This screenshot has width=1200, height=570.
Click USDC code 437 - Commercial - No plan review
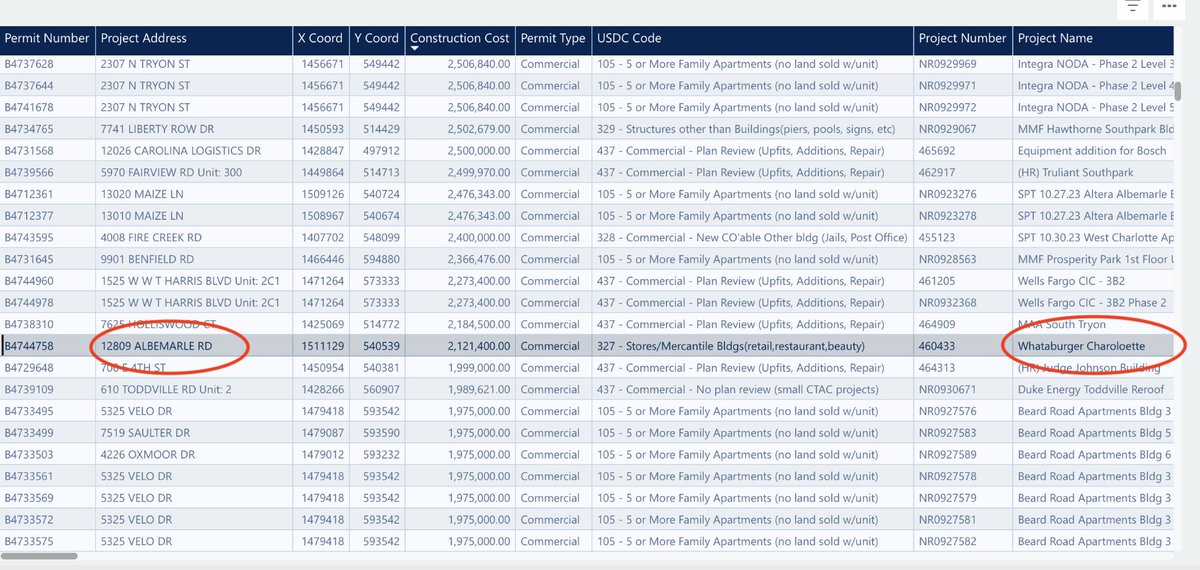(x=738, y=389)
